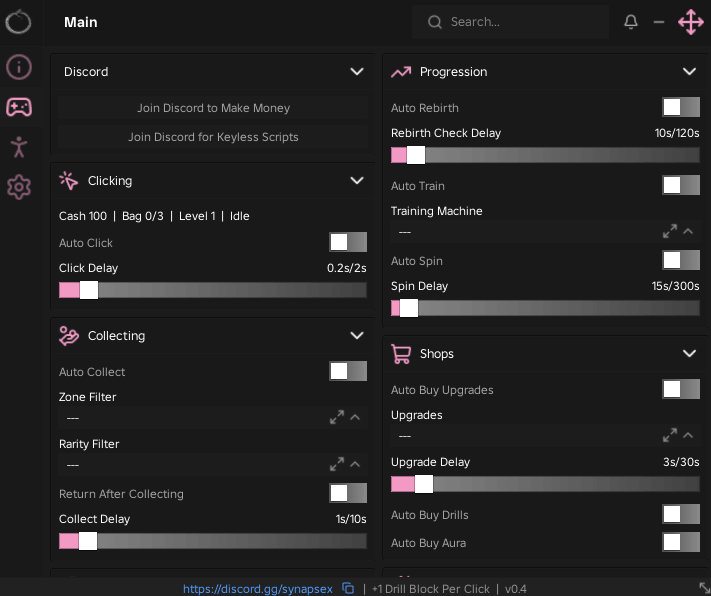Expand Upgrades list with arrows icon
The height and width of the screenshot is (596, 711).
pyautogui.click(x=670, y=435)
